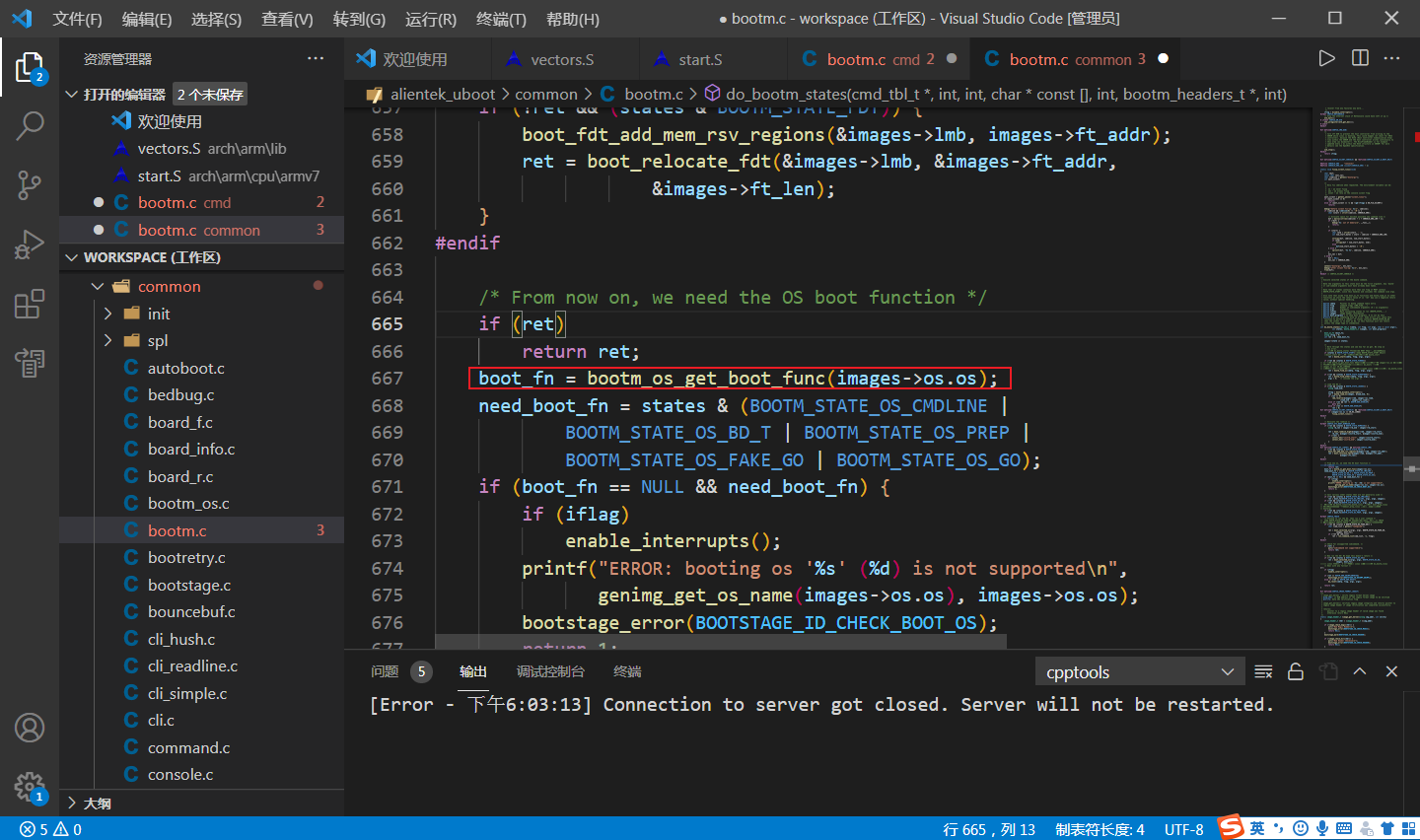Open the Extensions view
1420x840 pixels.
(30, 304)
